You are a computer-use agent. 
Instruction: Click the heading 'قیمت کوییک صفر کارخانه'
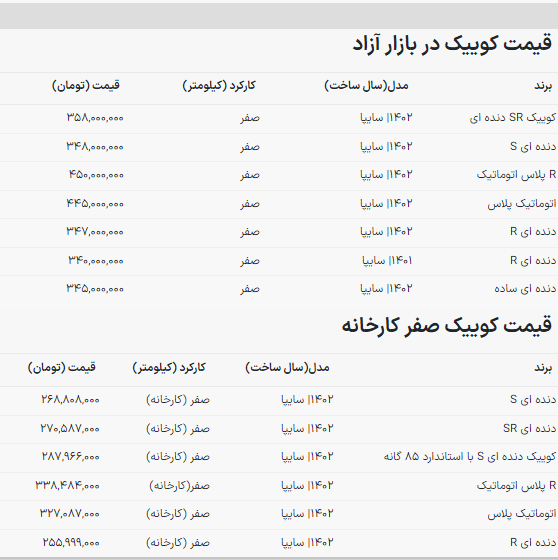[447, 325]
